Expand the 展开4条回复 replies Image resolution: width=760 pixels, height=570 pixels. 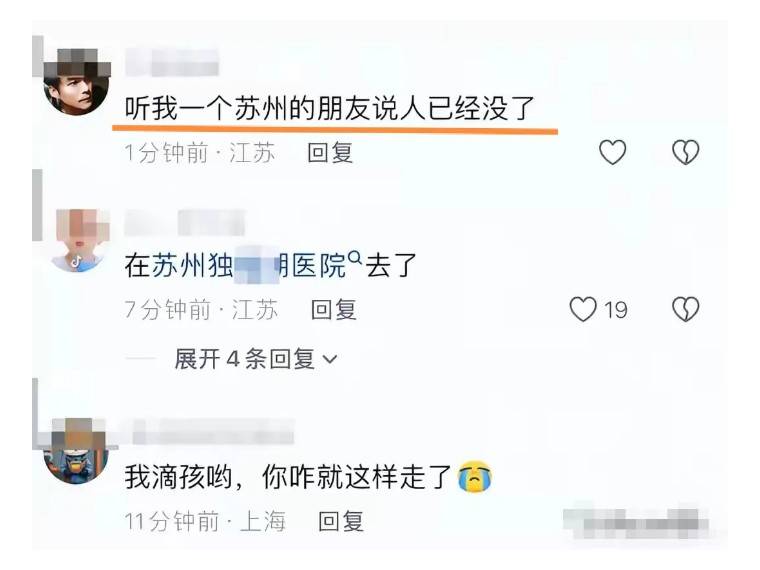pyautogui.click(x=255, y=359)
